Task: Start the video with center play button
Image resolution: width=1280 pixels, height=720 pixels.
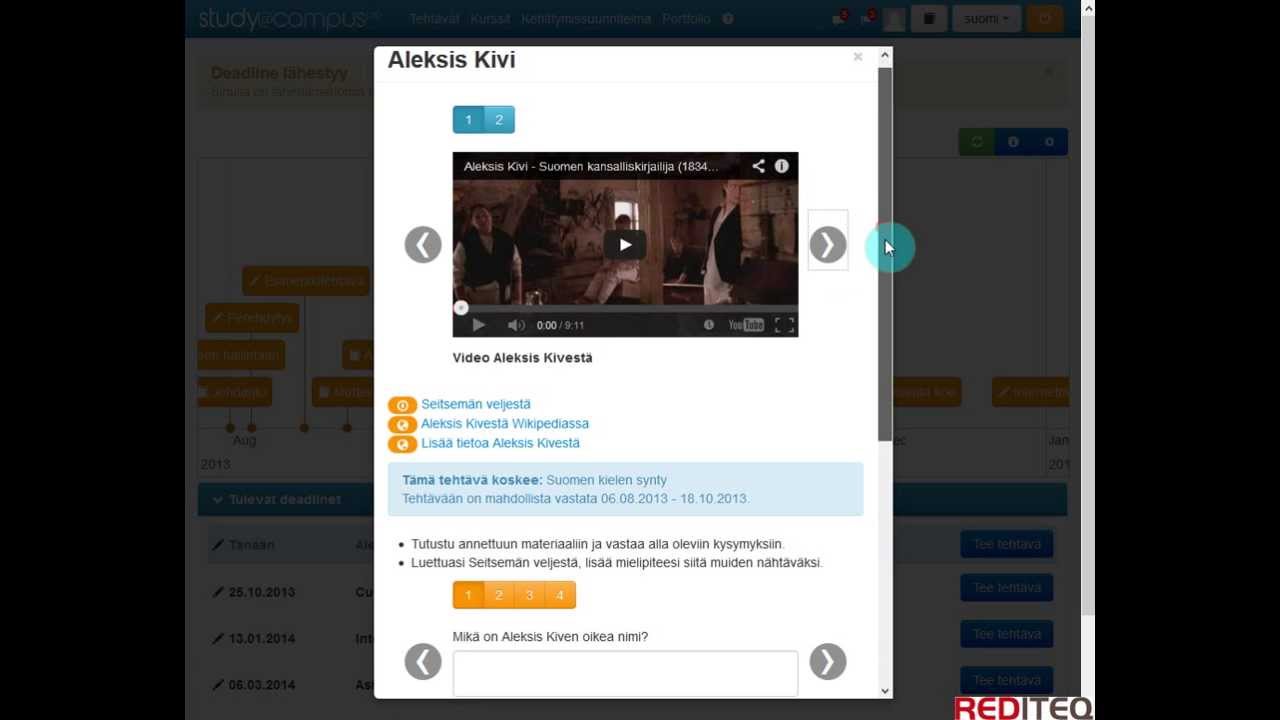Action: 625,244
